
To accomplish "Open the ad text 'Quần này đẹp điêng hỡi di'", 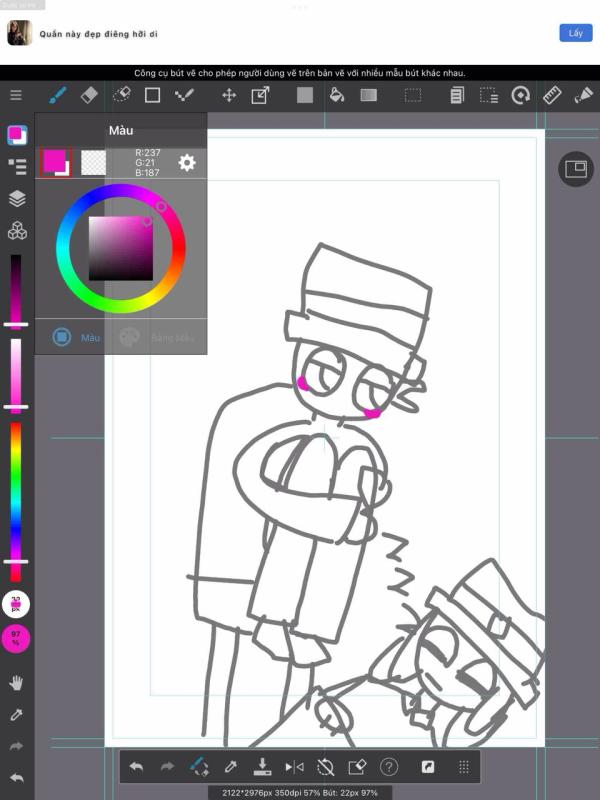I will pyautogui.click(x=98, y=34).
